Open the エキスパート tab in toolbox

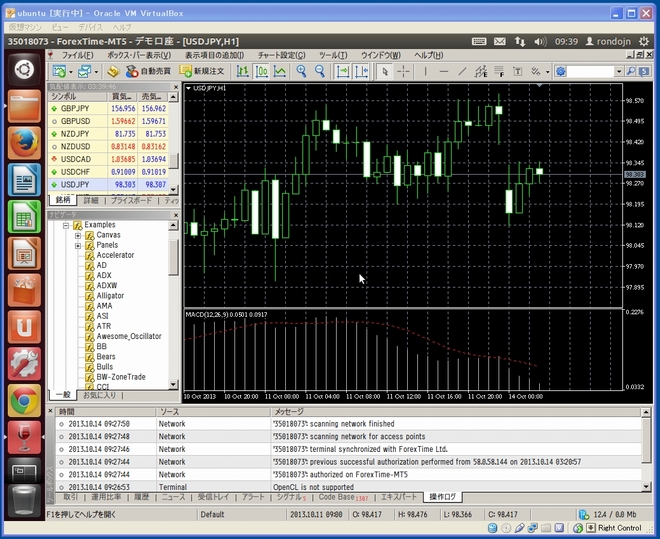coord(399,497)
